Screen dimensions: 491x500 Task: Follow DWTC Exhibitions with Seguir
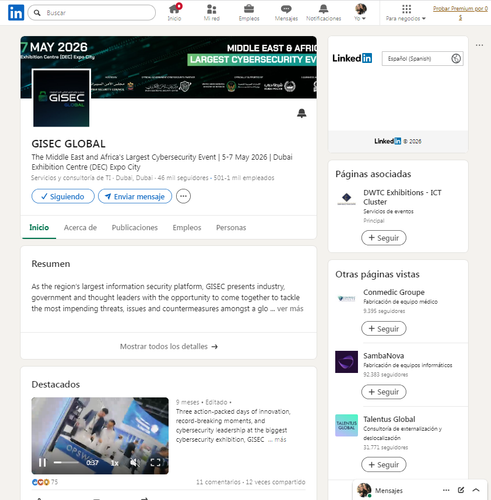point(384,238)
